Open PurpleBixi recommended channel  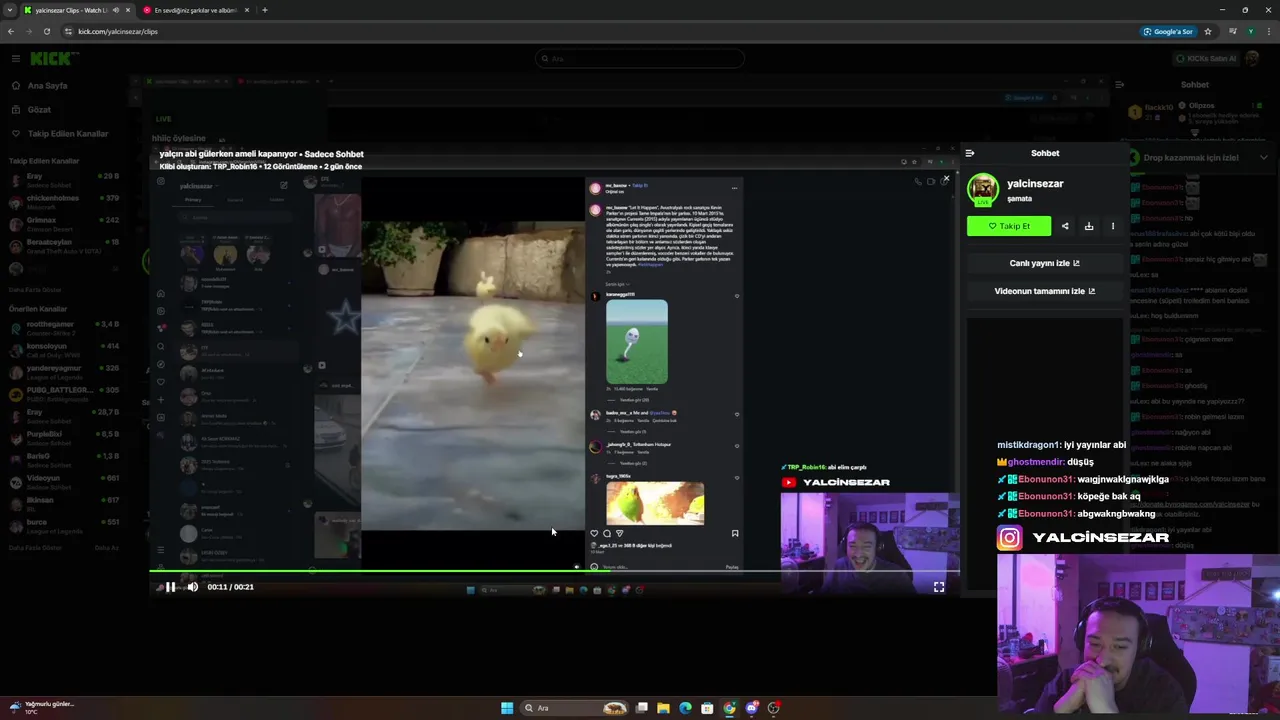click(64, 437)
